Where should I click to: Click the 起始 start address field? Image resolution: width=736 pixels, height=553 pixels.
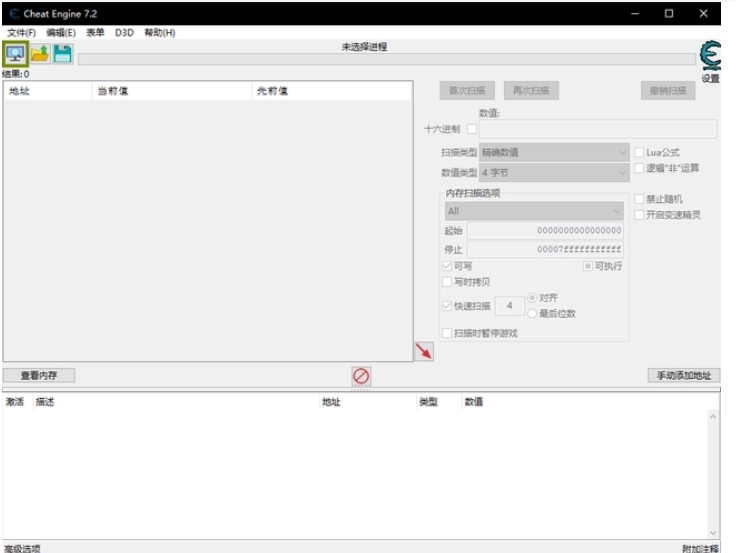pyautogui.click(x=545, y=230)
